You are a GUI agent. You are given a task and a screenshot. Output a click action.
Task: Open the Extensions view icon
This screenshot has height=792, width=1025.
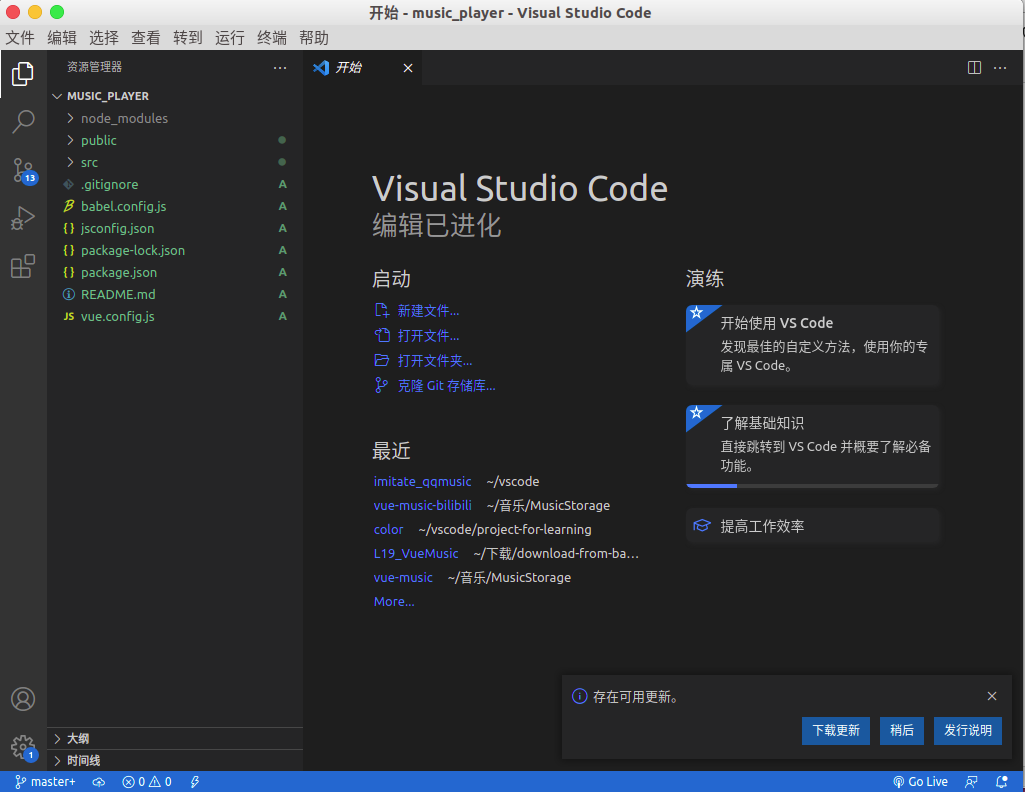point(23,266)
